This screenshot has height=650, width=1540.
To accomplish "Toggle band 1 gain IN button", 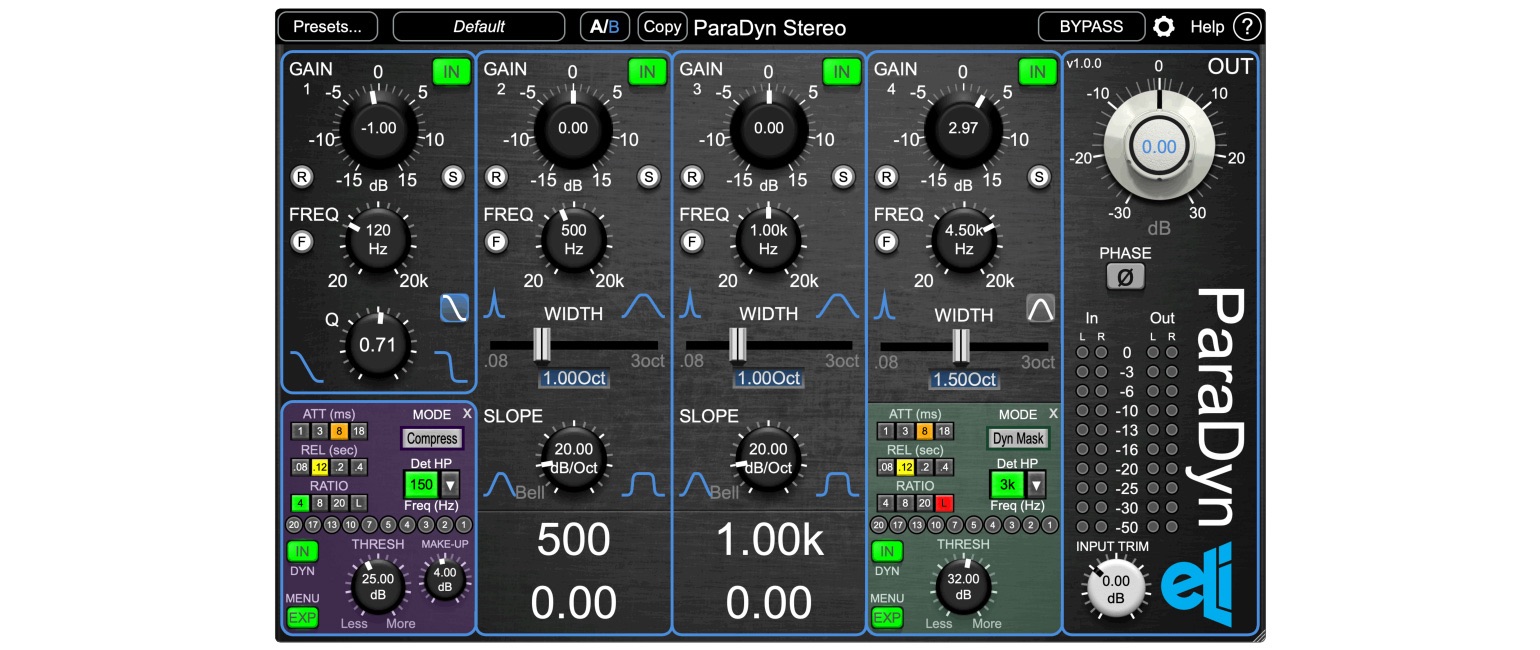I will pos(452,71).
